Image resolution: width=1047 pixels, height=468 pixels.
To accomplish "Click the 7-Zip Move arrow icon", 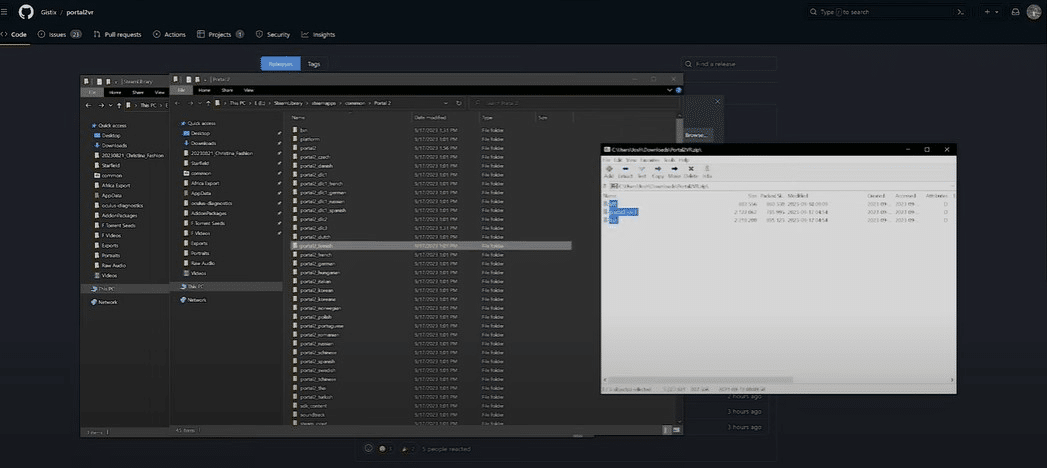I will click(674, 170).
